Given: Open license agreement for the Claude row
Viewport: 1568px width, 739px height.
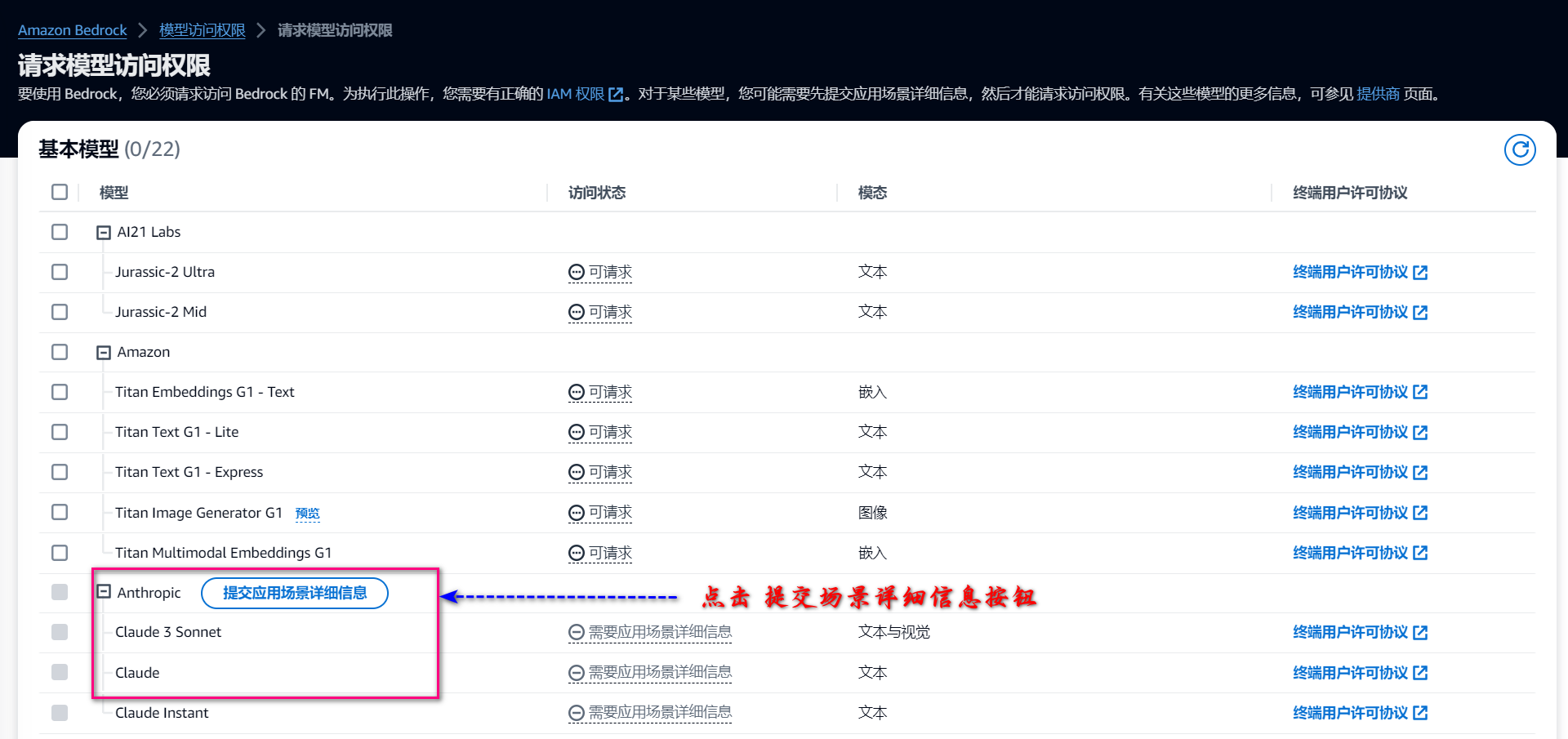Looking at the screenshot, I should coord(1360,673).
